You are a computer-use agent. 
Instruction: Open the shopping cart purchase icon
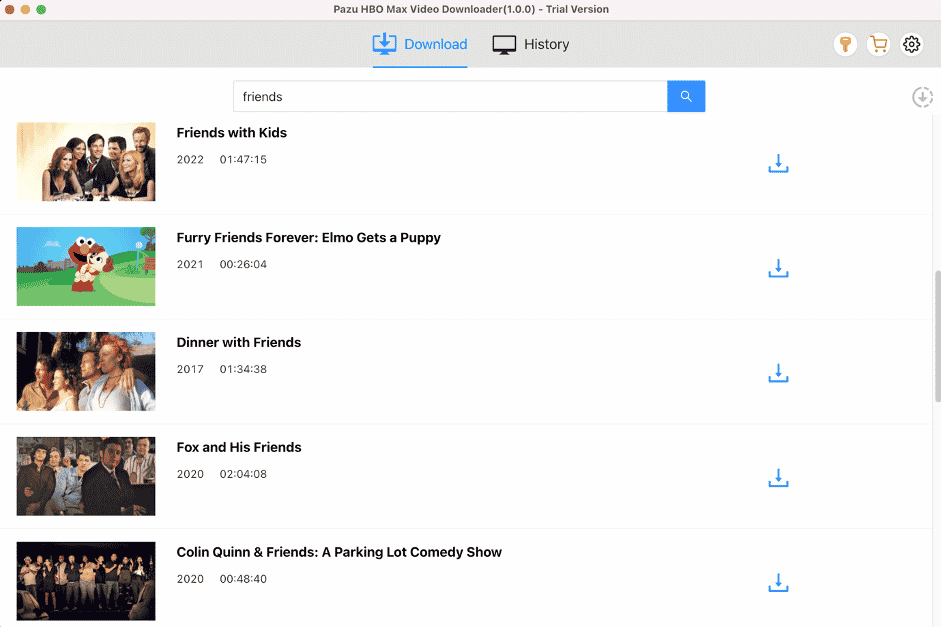878,44
